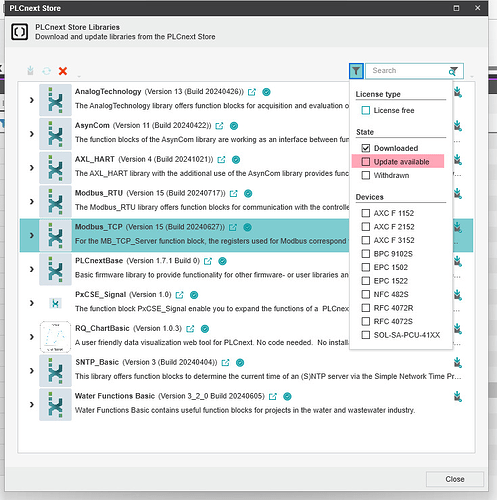Expand the PxCSE_Signal library row
Screen dimensions: 497x500
32,303
